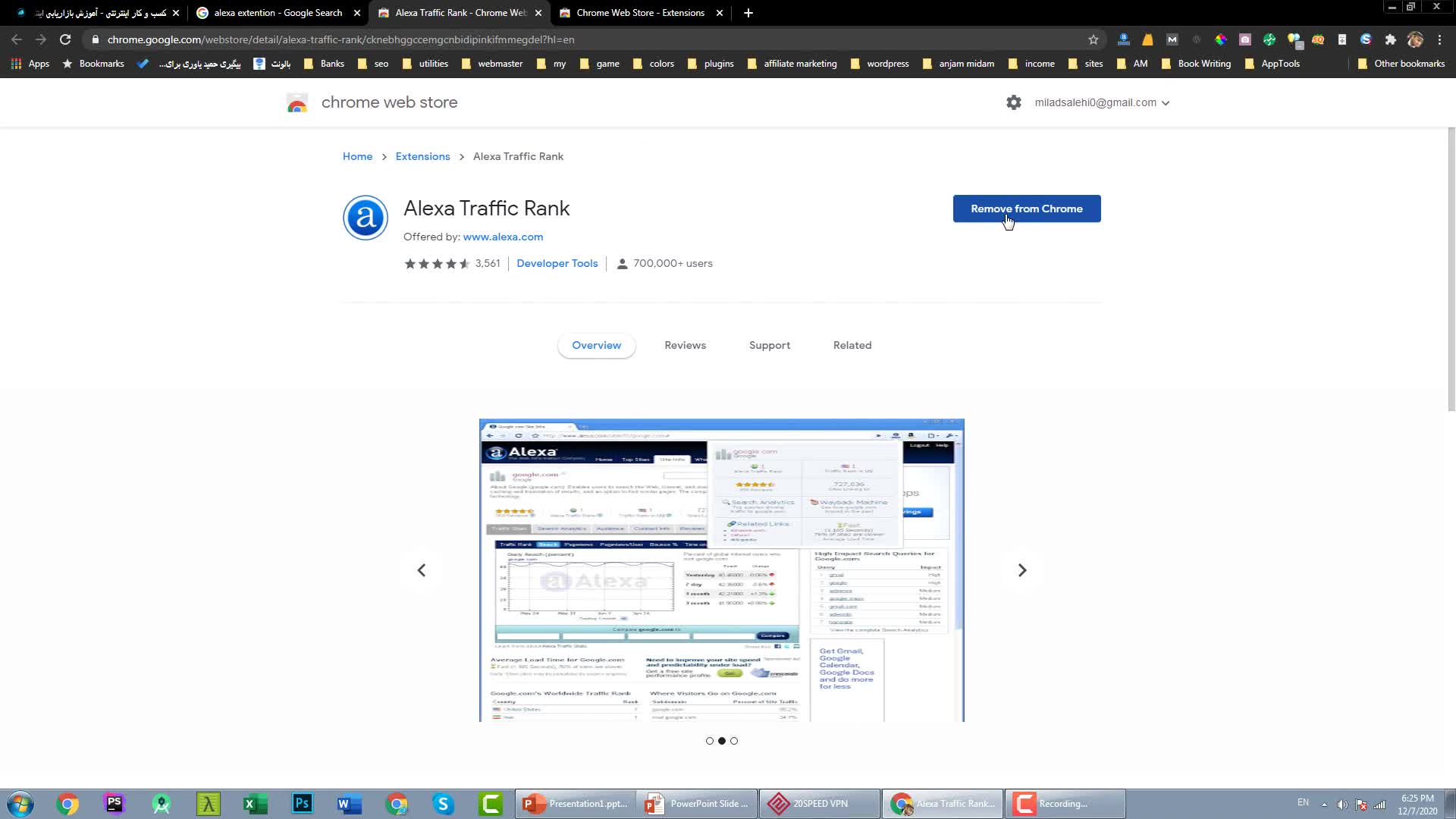Open Photoshop from the taskbar
Screen dimensions: 1456x819
(x=302, y=803)
